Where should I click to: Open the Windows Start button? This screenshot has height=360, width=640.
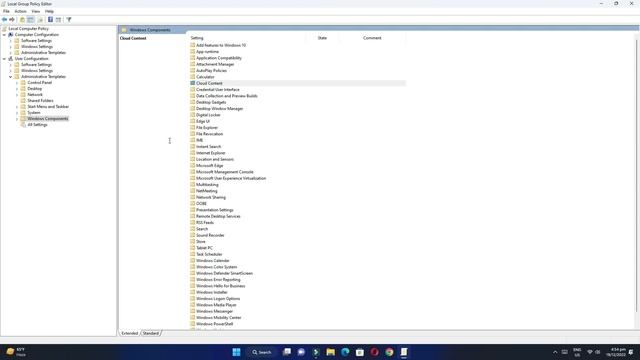coord(236,352)
